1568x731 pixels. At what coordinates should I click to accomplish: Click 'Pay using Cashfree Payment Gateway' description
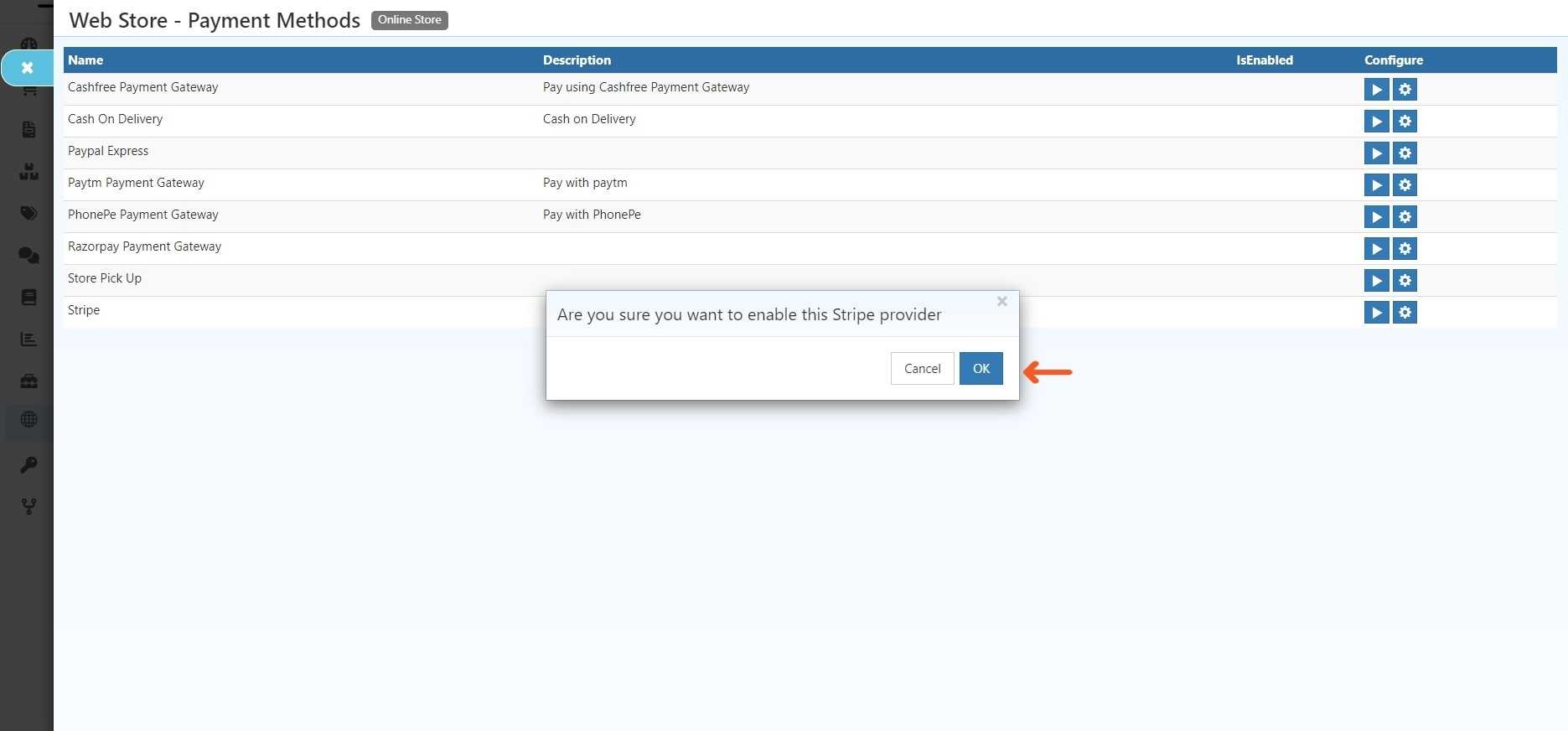click(646, 87)
